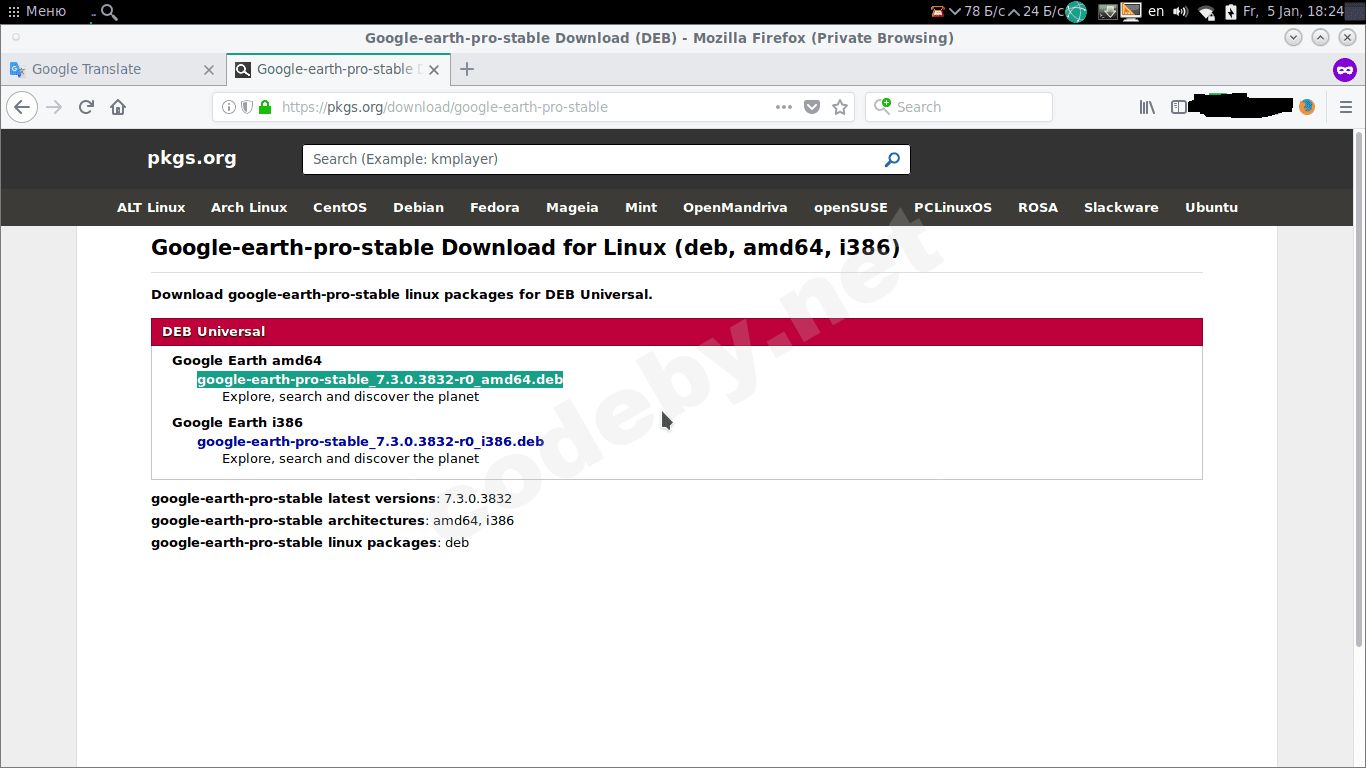Click the Google Earth amd64 heading
Screen dimensions: 1366x768
[247, 361]
